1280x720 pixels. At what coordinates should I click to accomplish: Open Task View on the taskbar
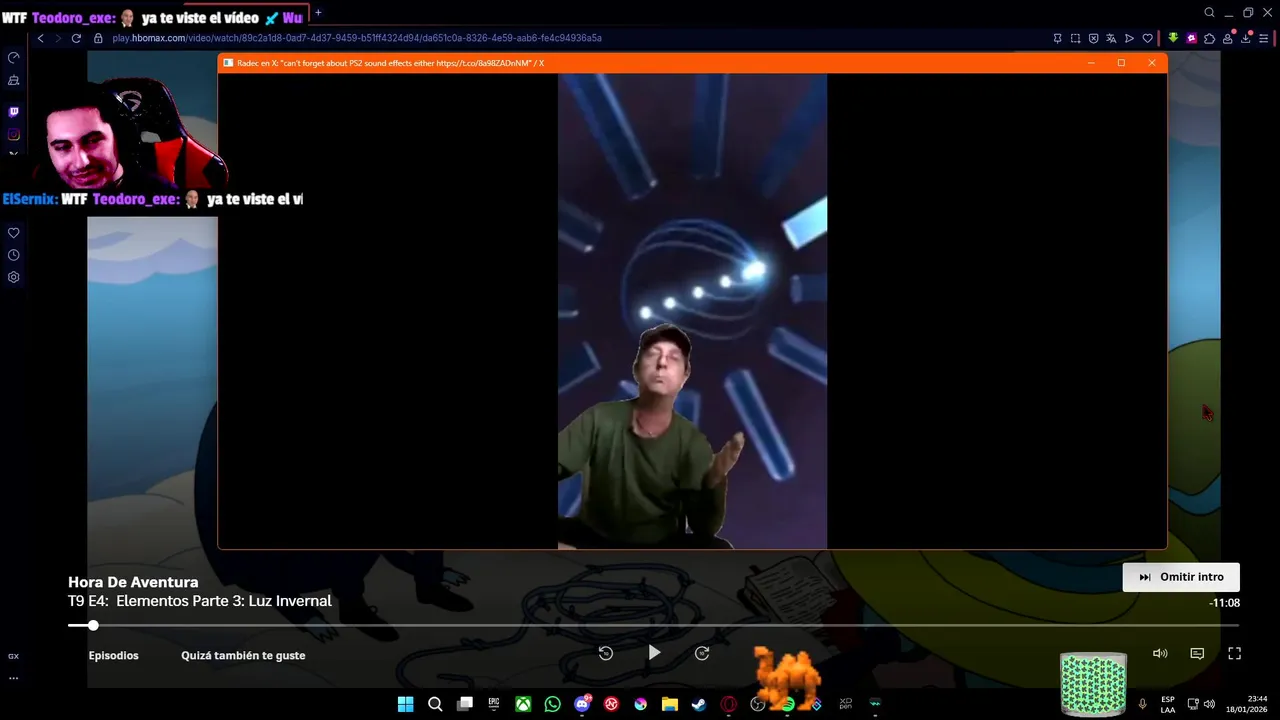465,704
